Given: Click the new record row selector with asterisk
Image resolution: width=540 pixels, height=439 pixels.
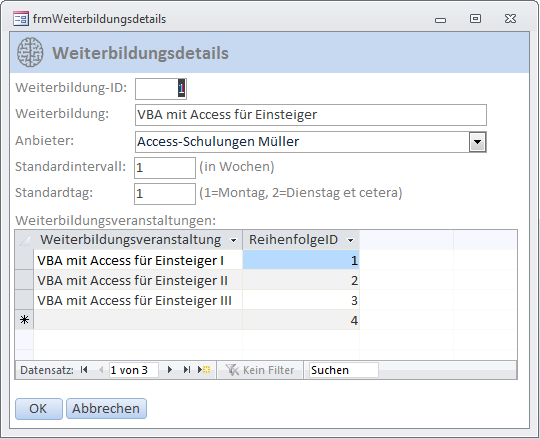Looking at the screenshot, I should [24, 320].
